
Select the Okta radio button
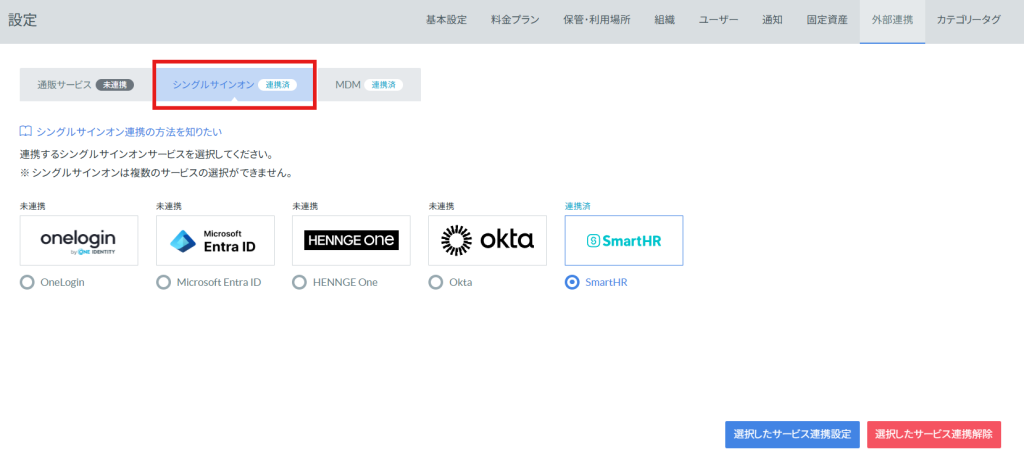(x=436, y=283)
